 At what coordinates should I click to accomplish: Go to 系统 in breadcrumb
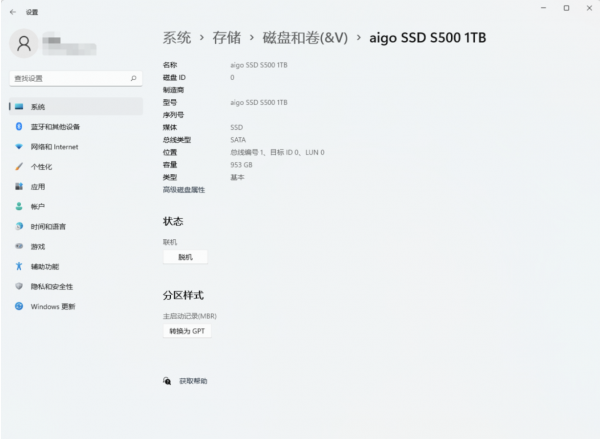click(x=177, y=38)
